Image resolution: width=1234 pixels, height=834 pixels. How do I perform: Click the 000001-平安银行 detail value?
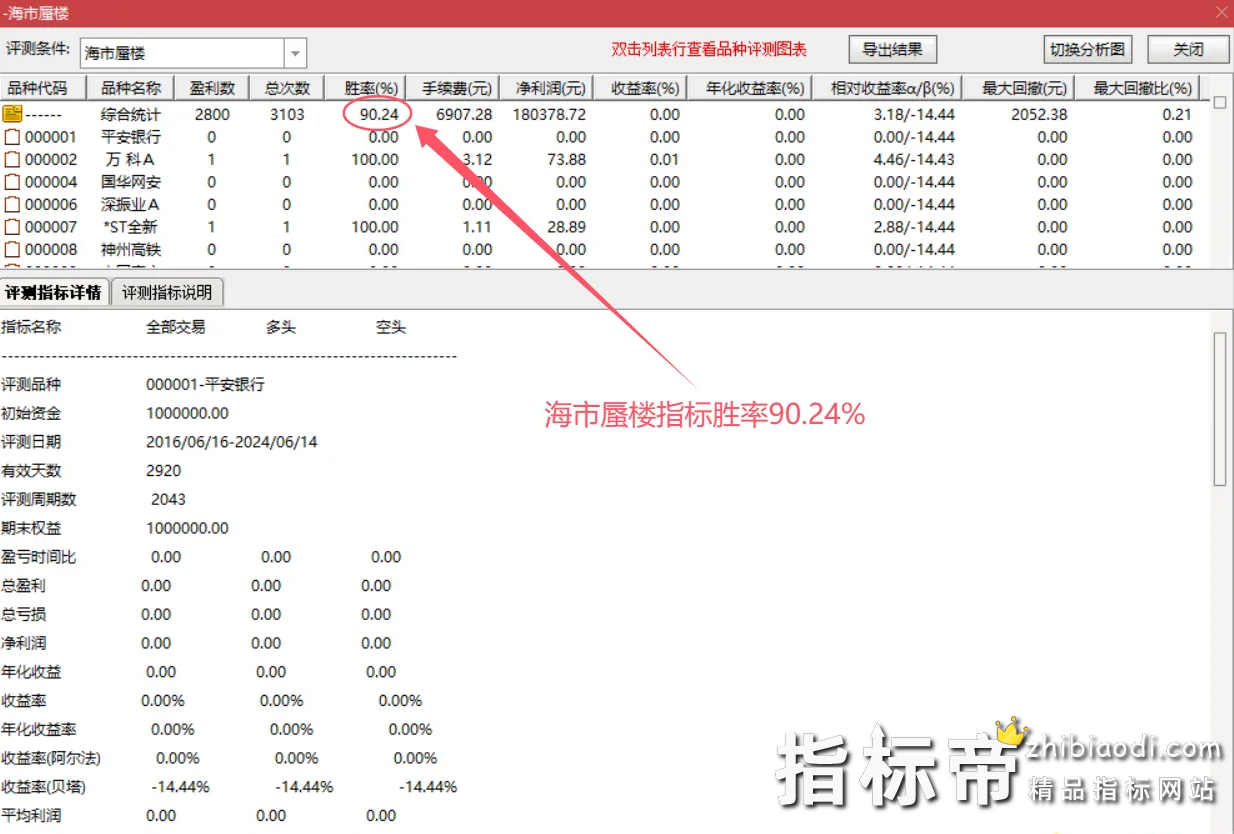tap(205, 384)
